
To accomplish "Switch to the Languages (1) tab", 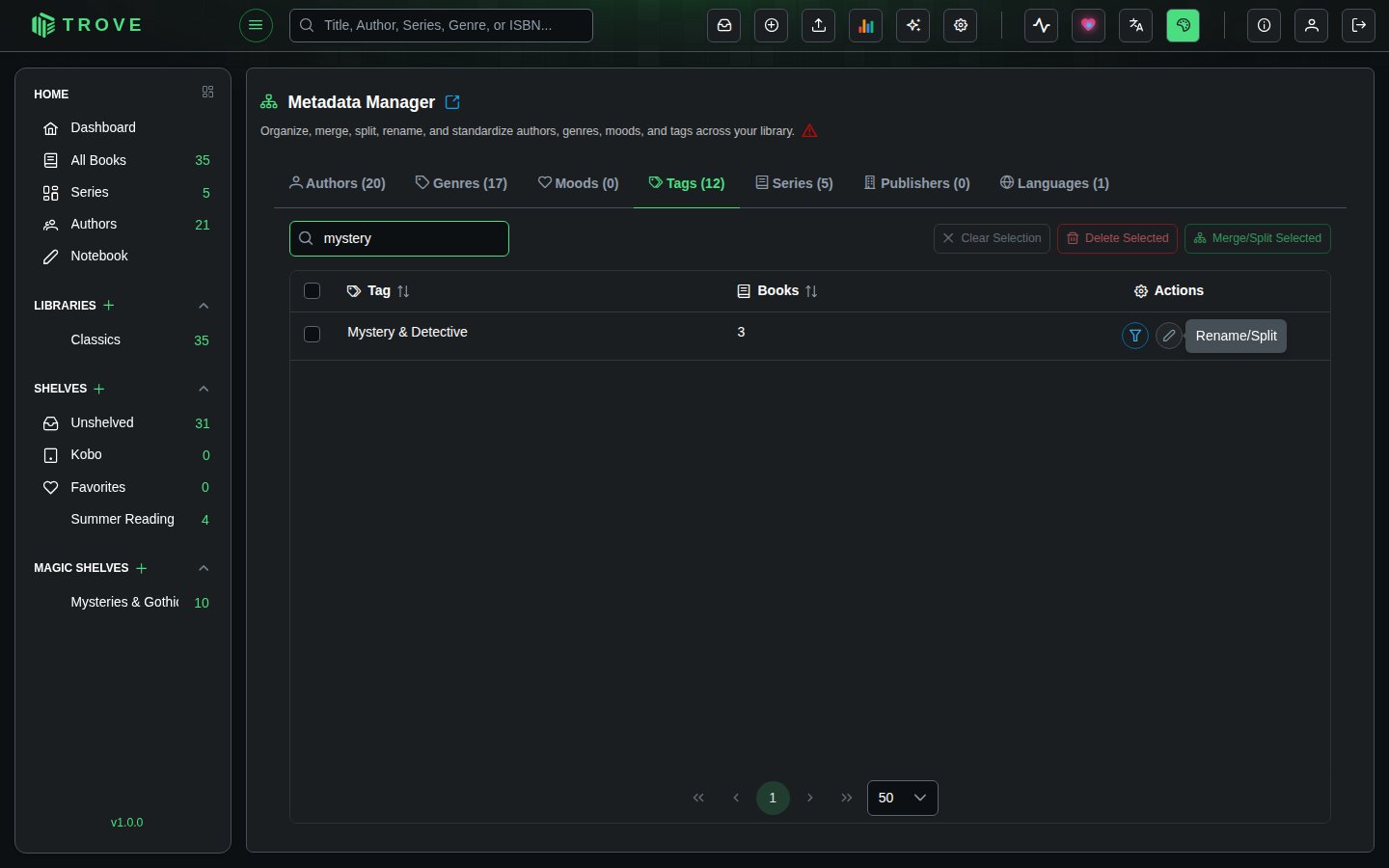I will point(1054,183).
